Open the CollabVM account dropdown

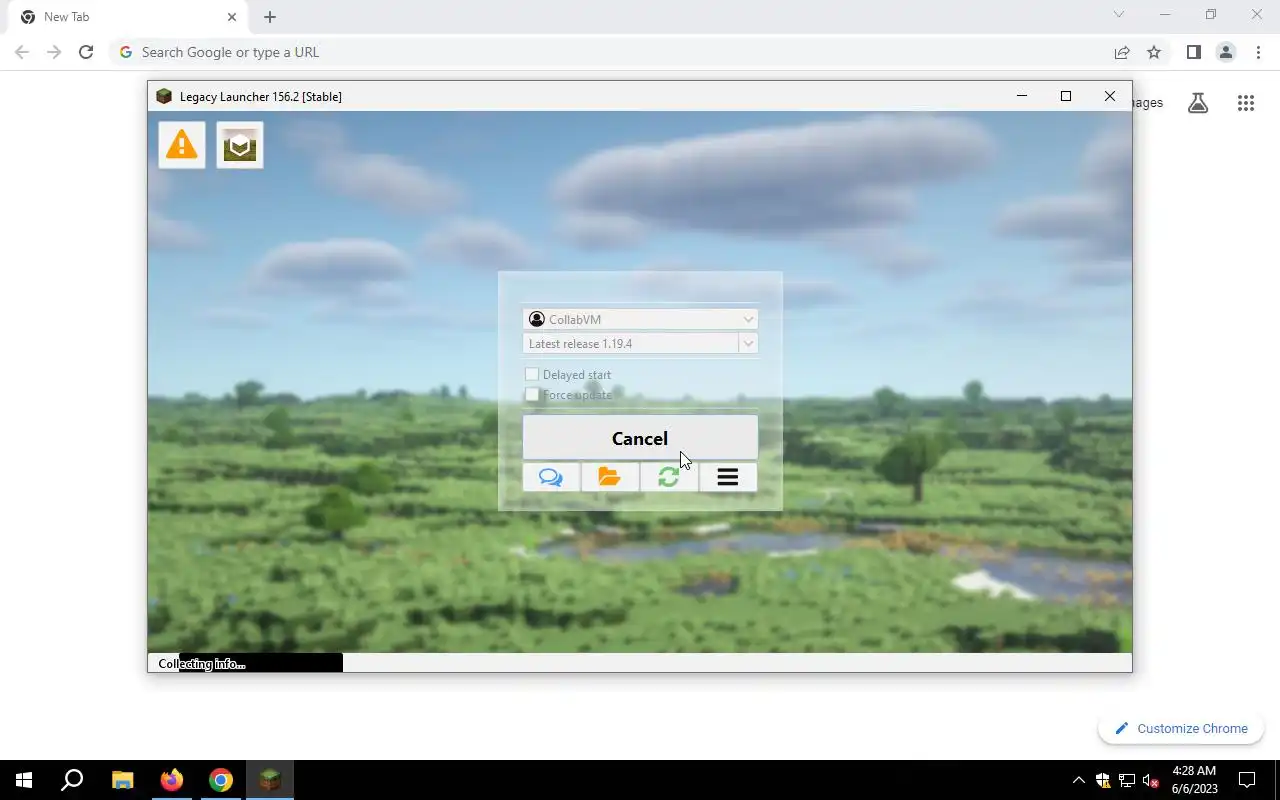640,319
